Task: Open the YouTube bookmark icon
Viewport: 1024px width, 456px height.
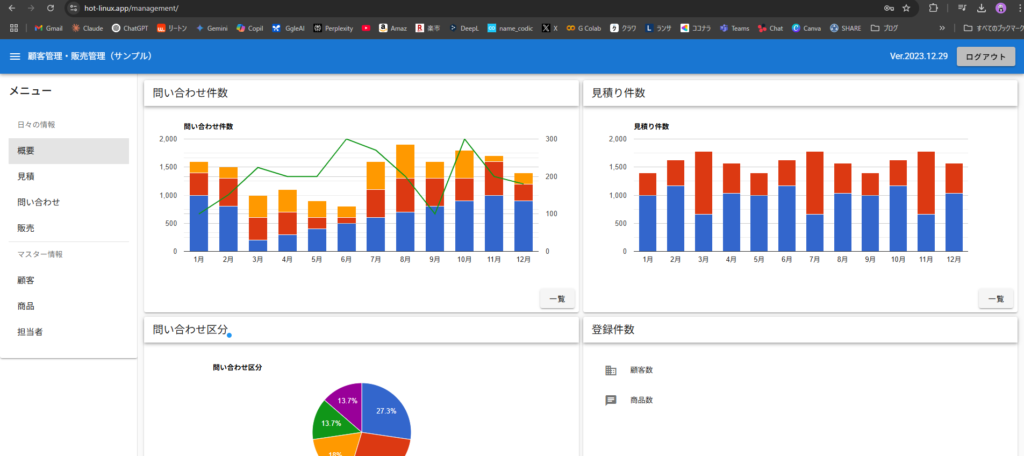Action: [x=366, y=28]
